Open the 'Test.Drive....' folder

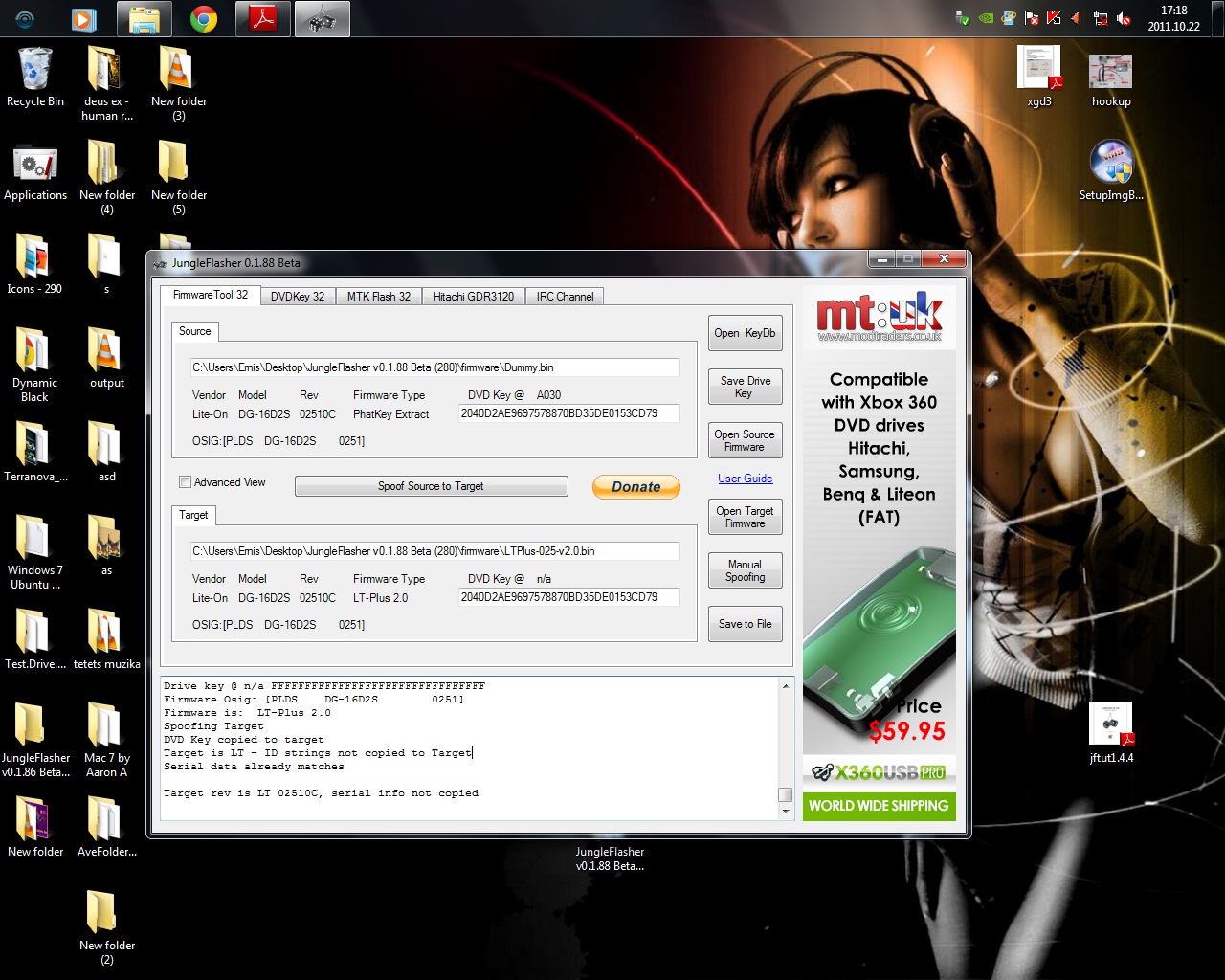pos(34,638)
